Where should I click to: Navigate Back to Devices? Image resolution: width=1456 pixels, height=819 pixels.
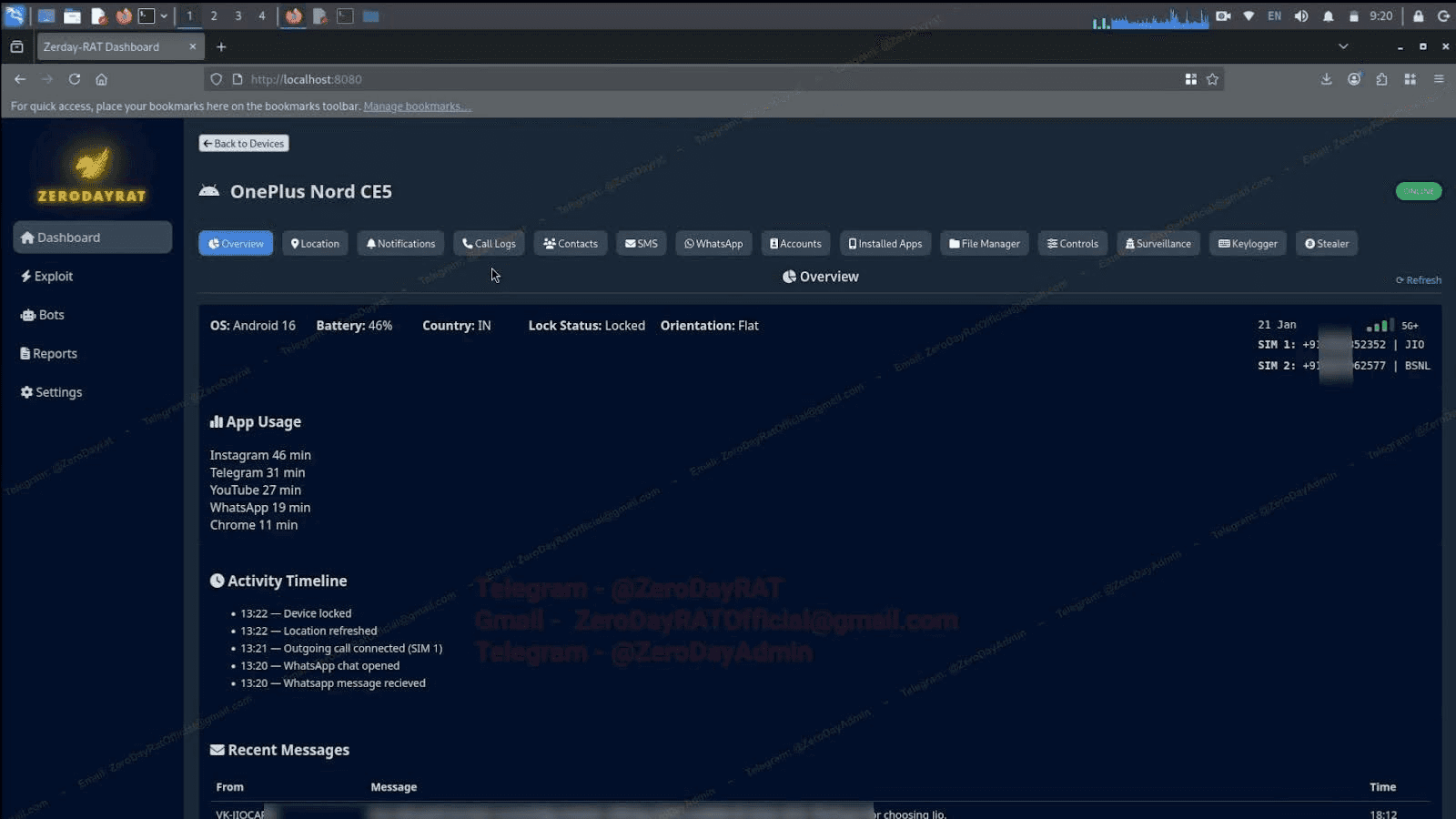pyautogui.click(x=243, y=143)
